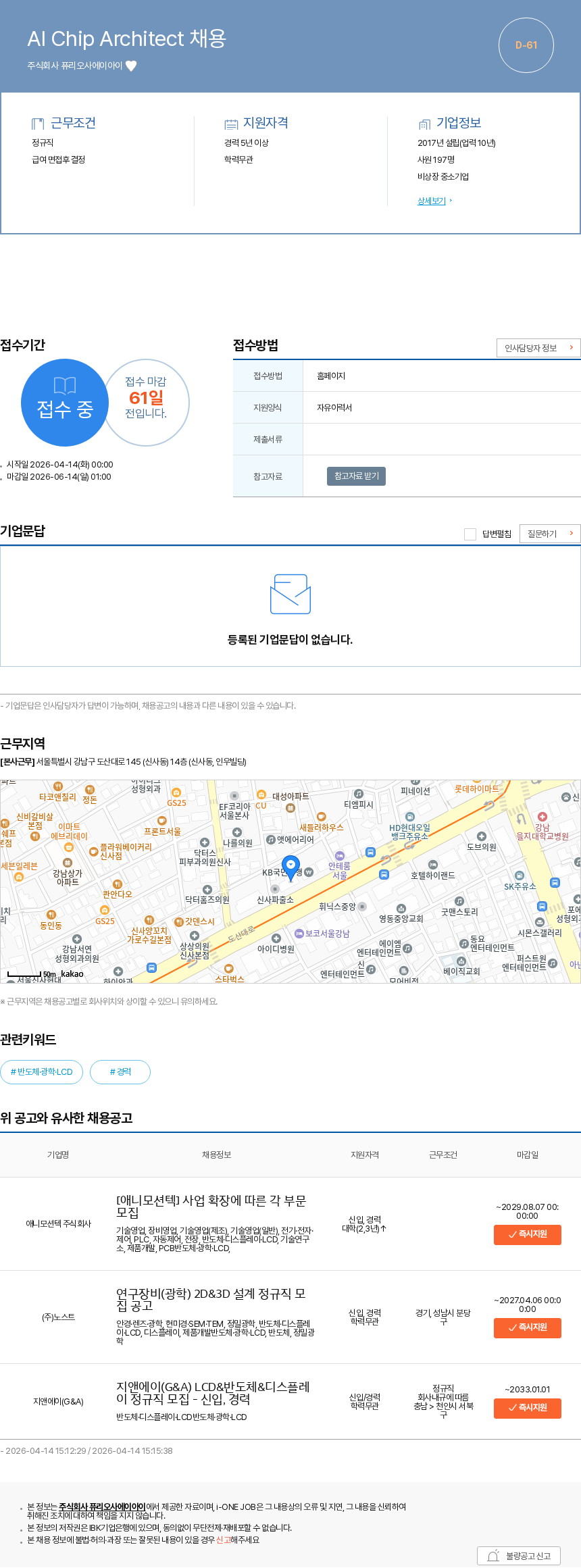Click 지앤에이(G&A) company name cell
The image size is (581, 1568).
tap(58, 1401)
